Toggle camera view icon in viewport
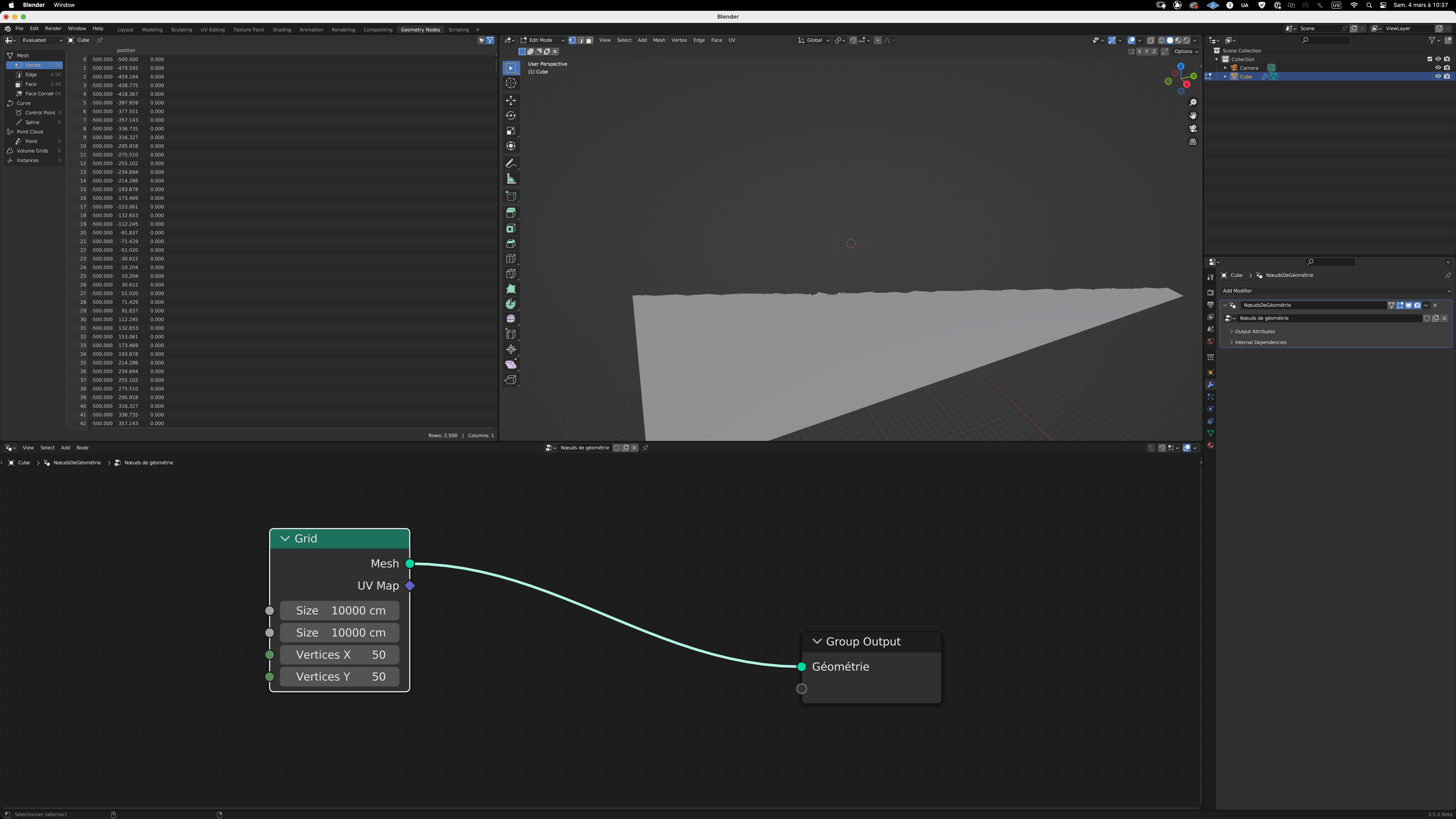The image size is (1456, 819). (1193, 129)
